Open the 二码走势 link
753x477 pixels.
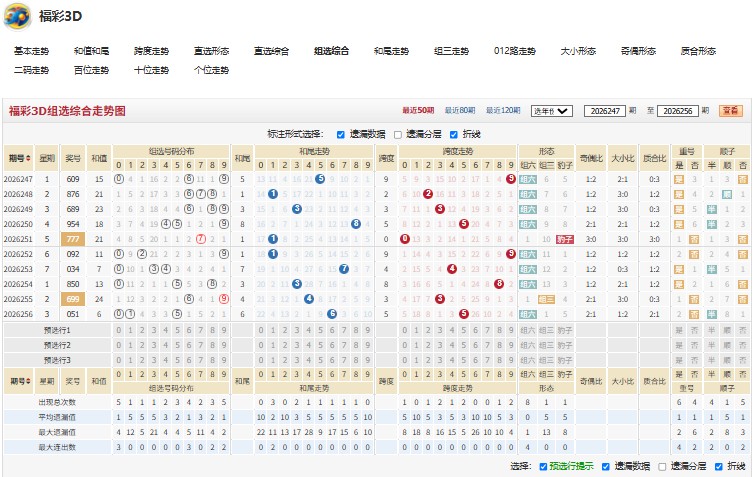coord(31,70)
